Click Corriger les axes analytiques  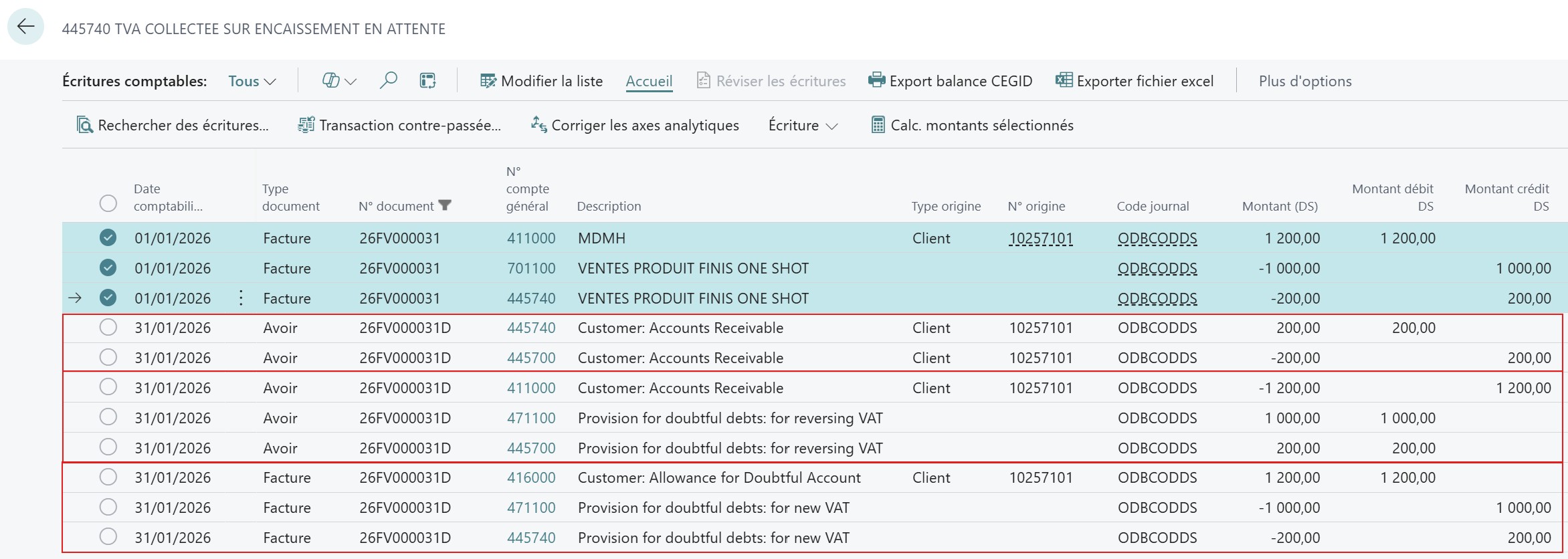tap(635, 125)
